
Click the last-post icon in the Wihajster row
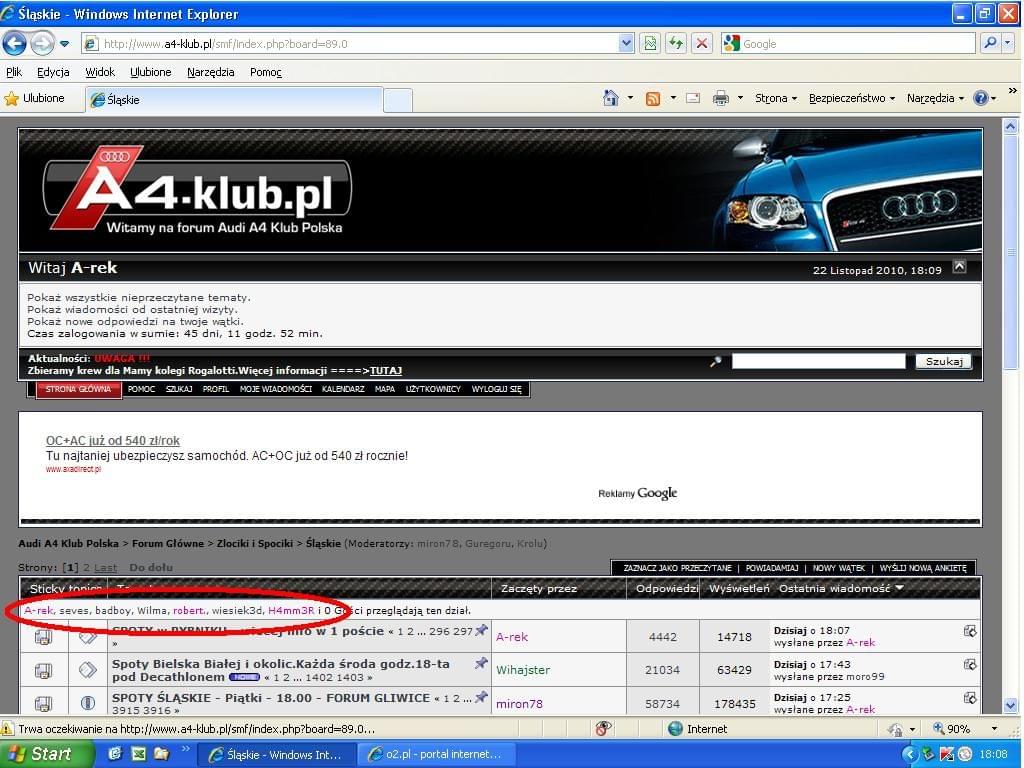(x=970, y=665)
